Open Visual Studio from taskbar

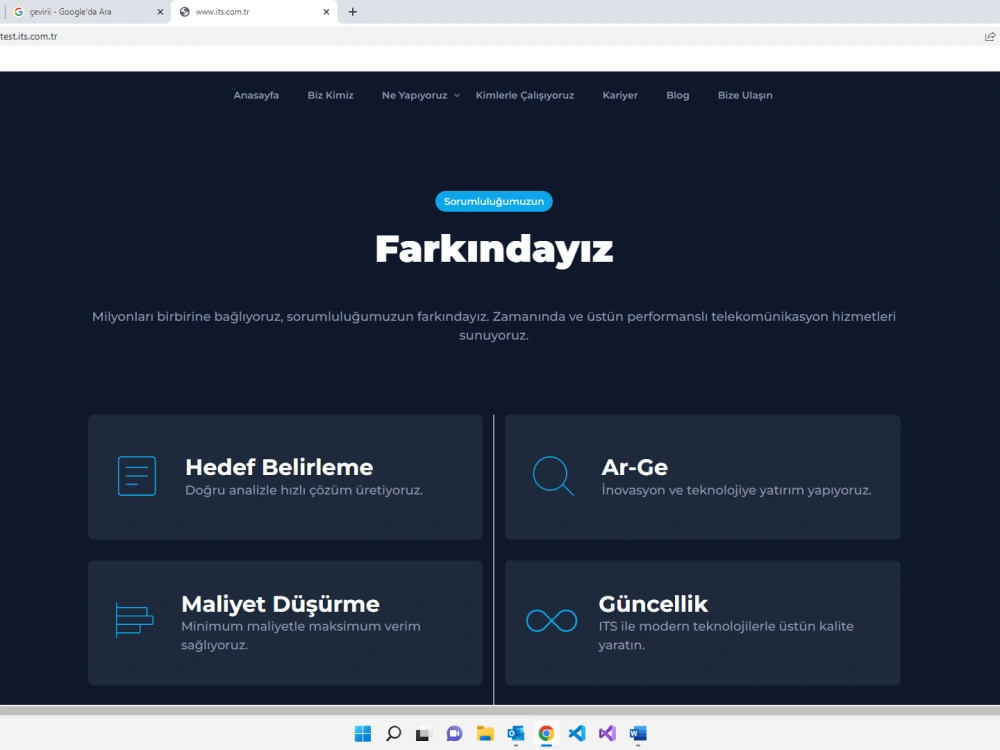click(607, 733)
